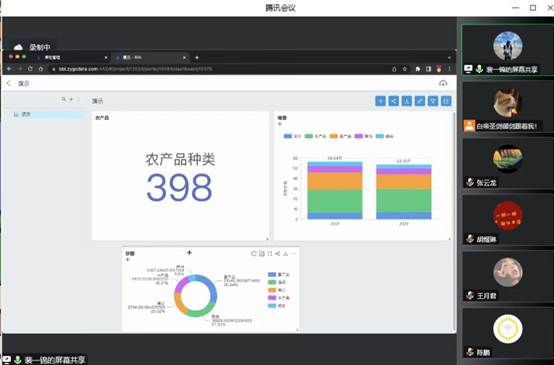The image size is (554, 365).
Task: Click the blue download icon in dashboard toolbar
Action: pyautogui.click(x=407, y=101)
